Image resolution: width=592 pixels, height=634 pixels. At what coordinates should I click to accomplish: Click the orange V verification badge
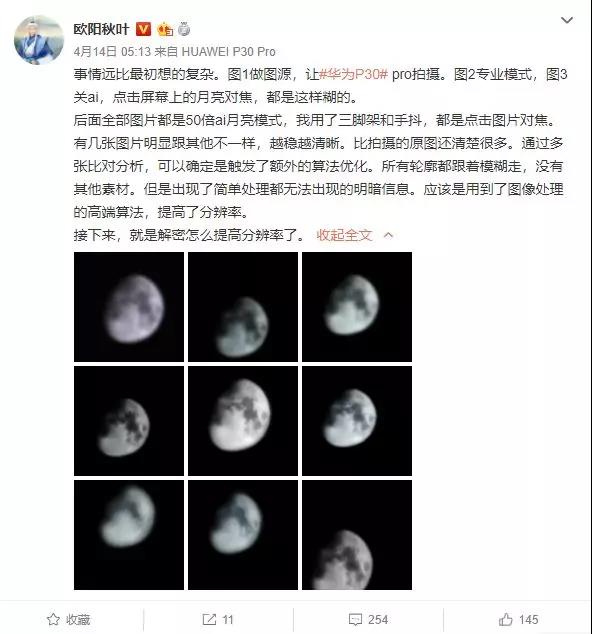[x=143, y=29]
